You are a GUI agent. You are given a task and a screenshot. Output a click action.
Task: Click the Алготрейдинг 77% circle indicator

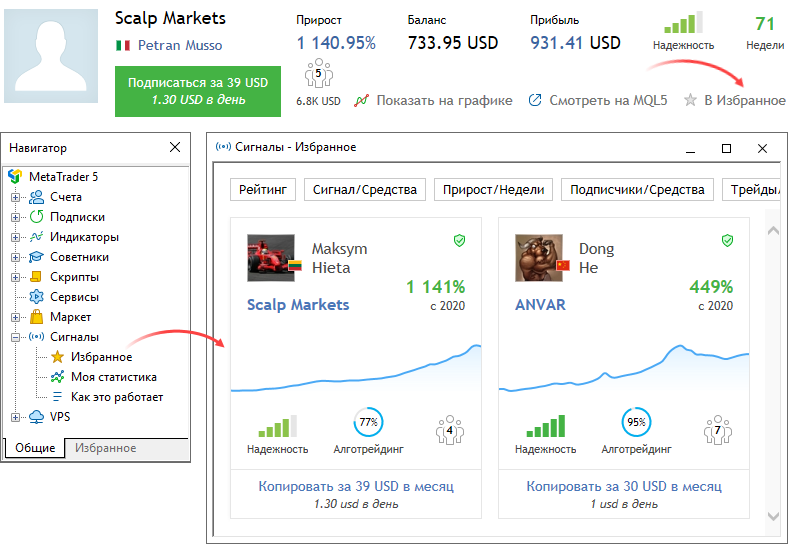[x=368, y=422]
